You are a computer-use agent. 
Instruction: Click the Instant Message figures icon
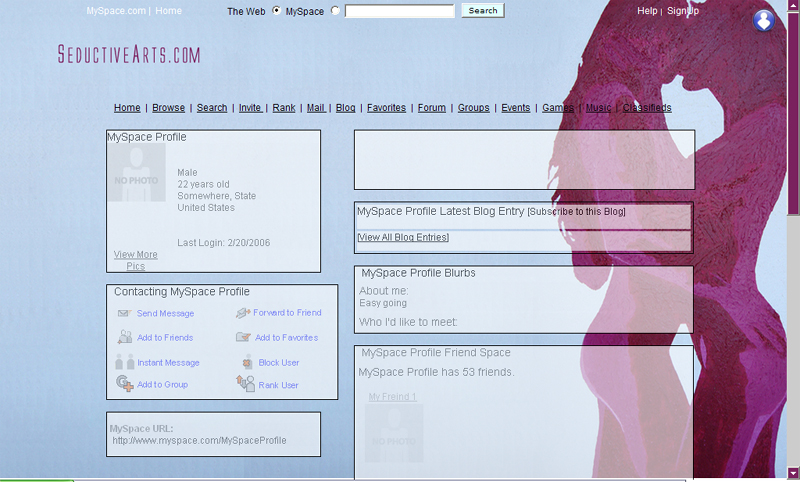tap(124, 362)
